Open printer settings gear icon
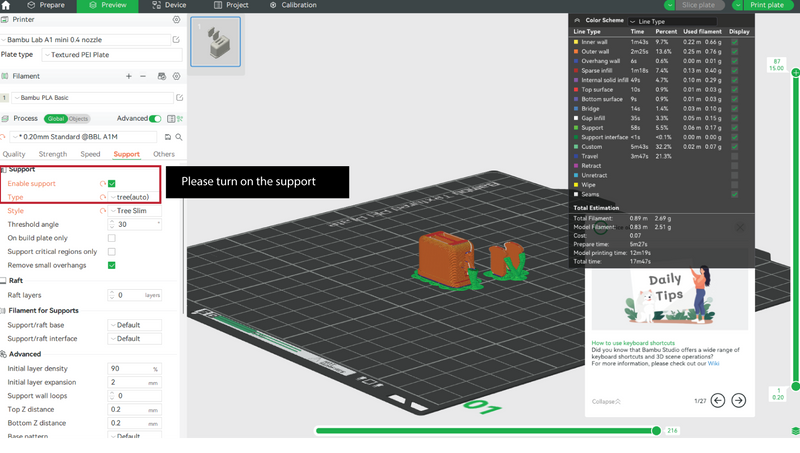 [177, 19]
